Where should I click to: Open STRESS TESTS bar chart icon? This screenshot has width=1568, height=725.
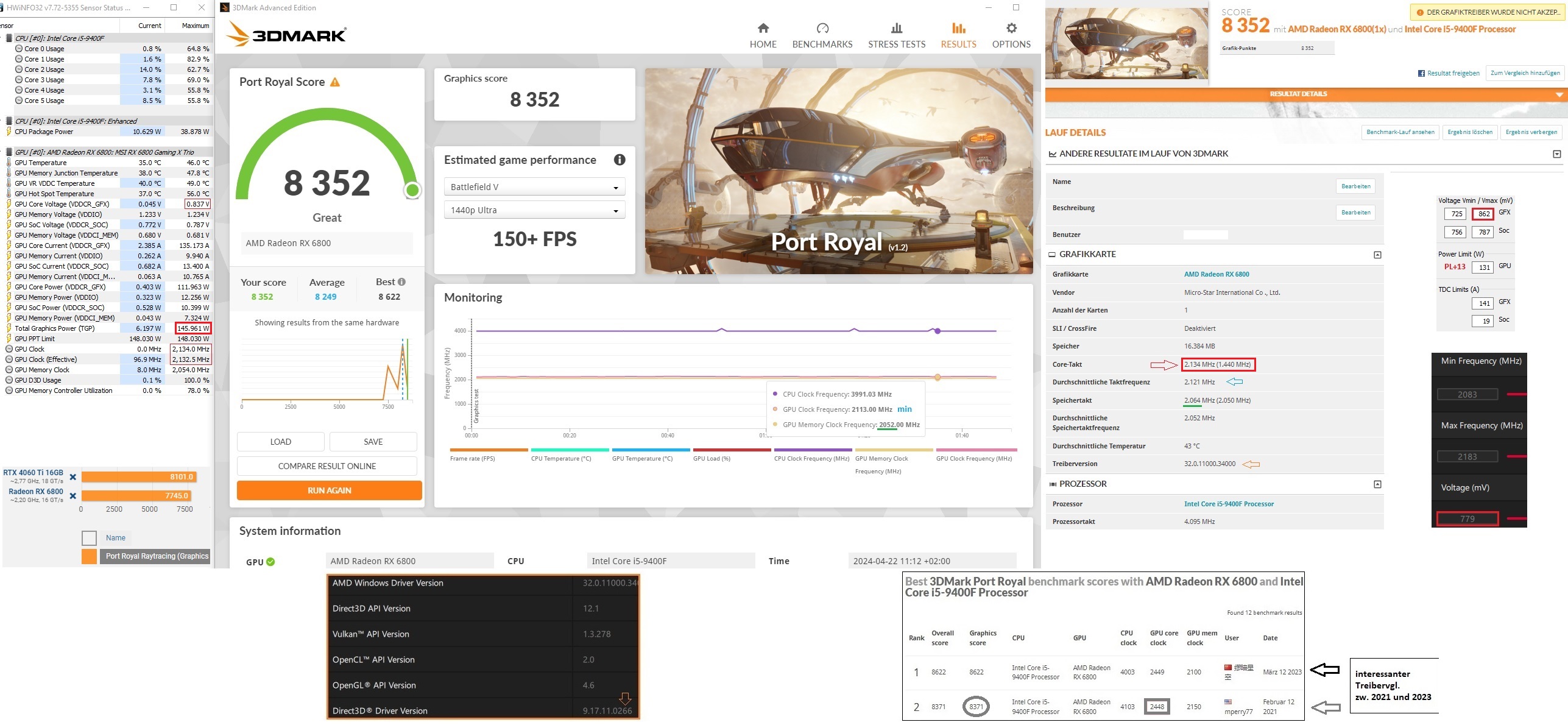(896, 28)
